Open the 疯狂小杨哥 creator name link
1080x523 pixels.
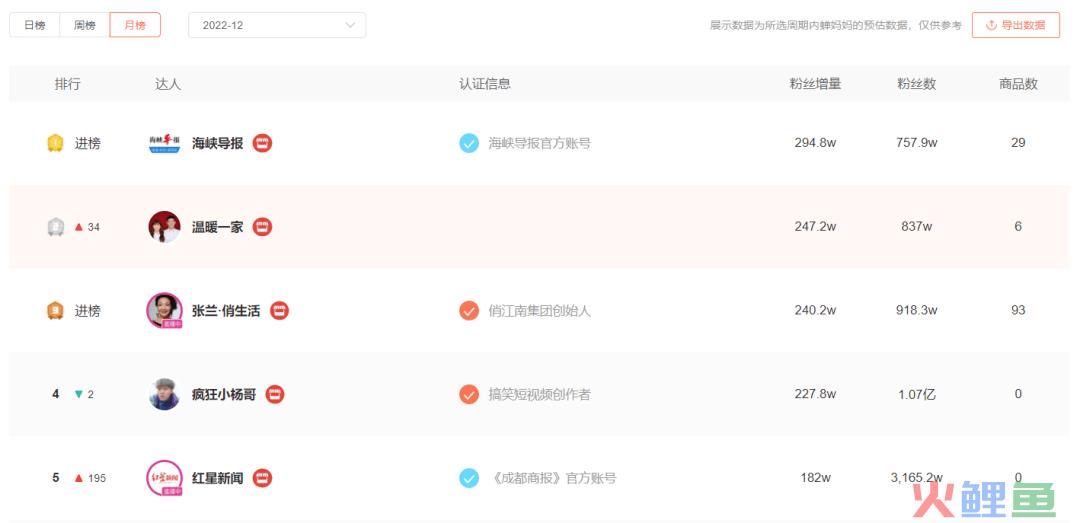click(224, 394)
